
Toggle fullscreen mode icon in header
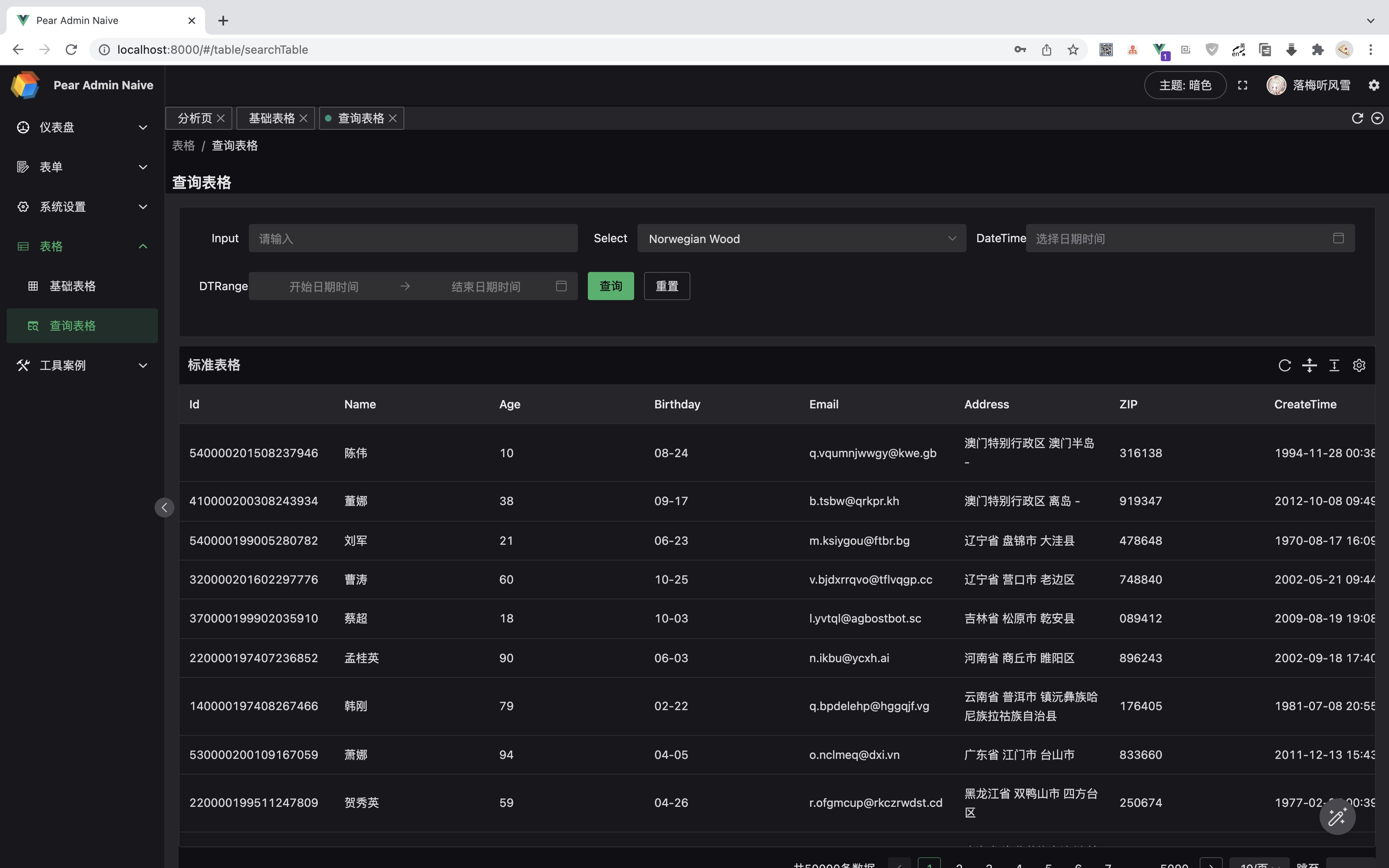[x=1243, y=86]
